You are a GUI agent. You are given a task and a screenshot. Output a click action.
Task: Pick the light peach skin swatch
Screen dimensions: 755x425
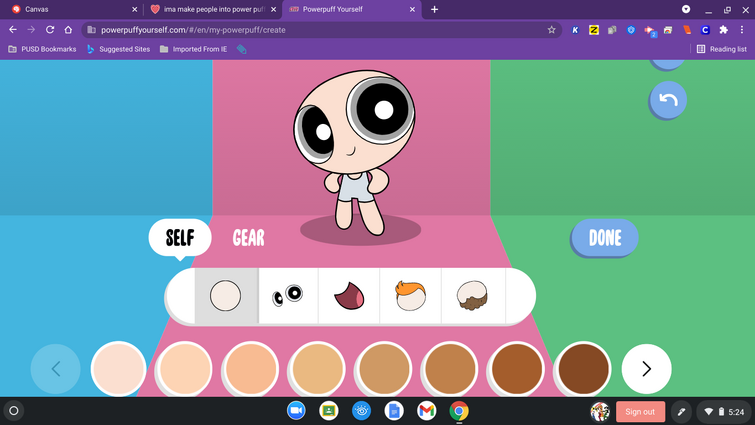pyautogui.click(x=184, y=369)
